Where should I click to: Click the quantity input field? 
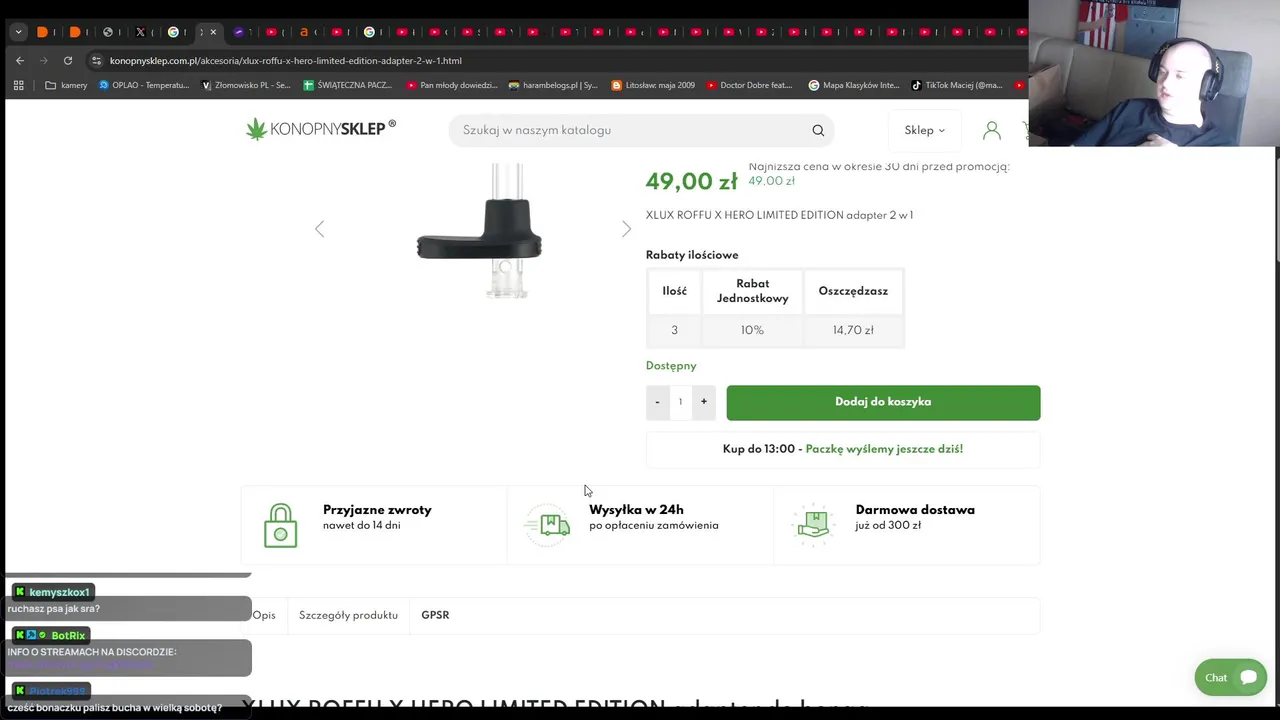[680, 402]
